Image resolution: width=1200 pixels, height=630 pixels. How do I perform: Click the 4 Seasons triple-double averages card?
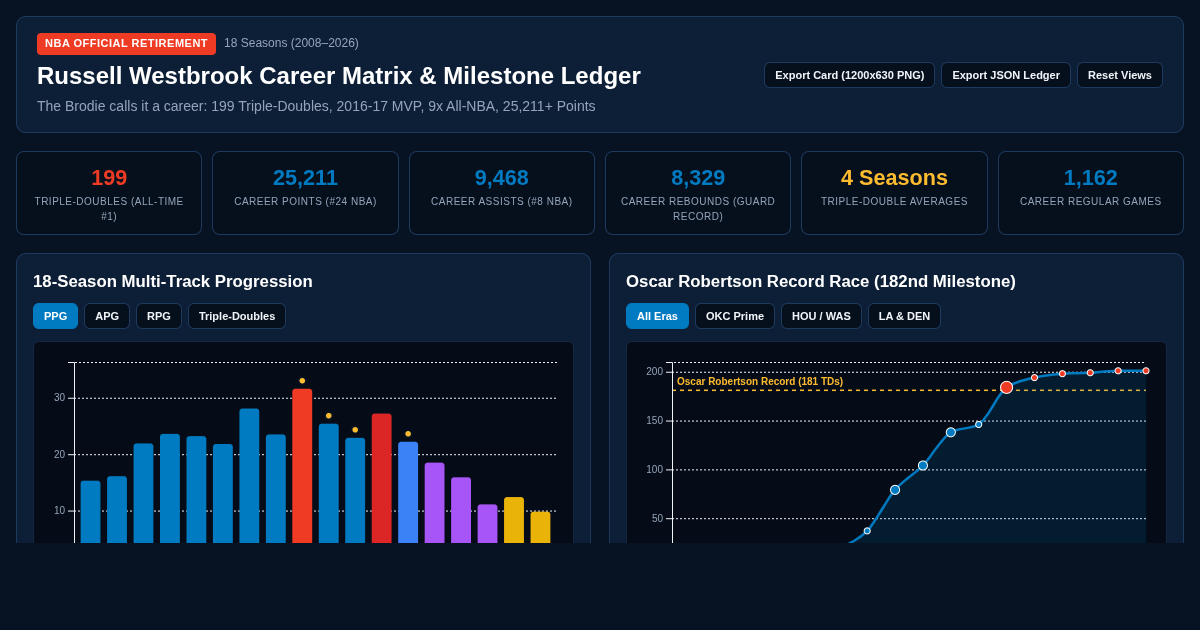pyautogui.click(x=894, y=193)
